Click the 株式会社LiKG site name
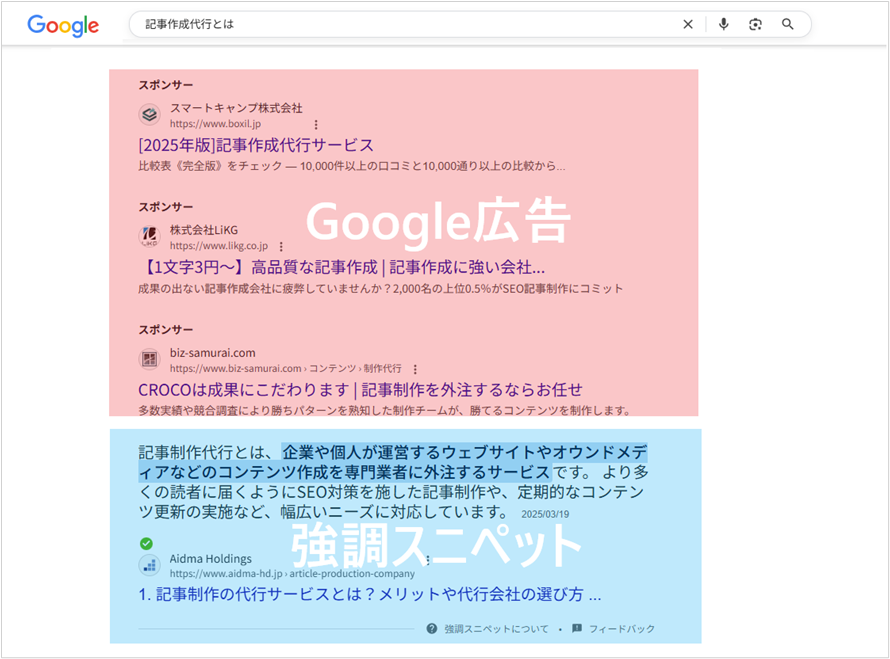This screenshot has height=659, width=890. pos(204,230)
